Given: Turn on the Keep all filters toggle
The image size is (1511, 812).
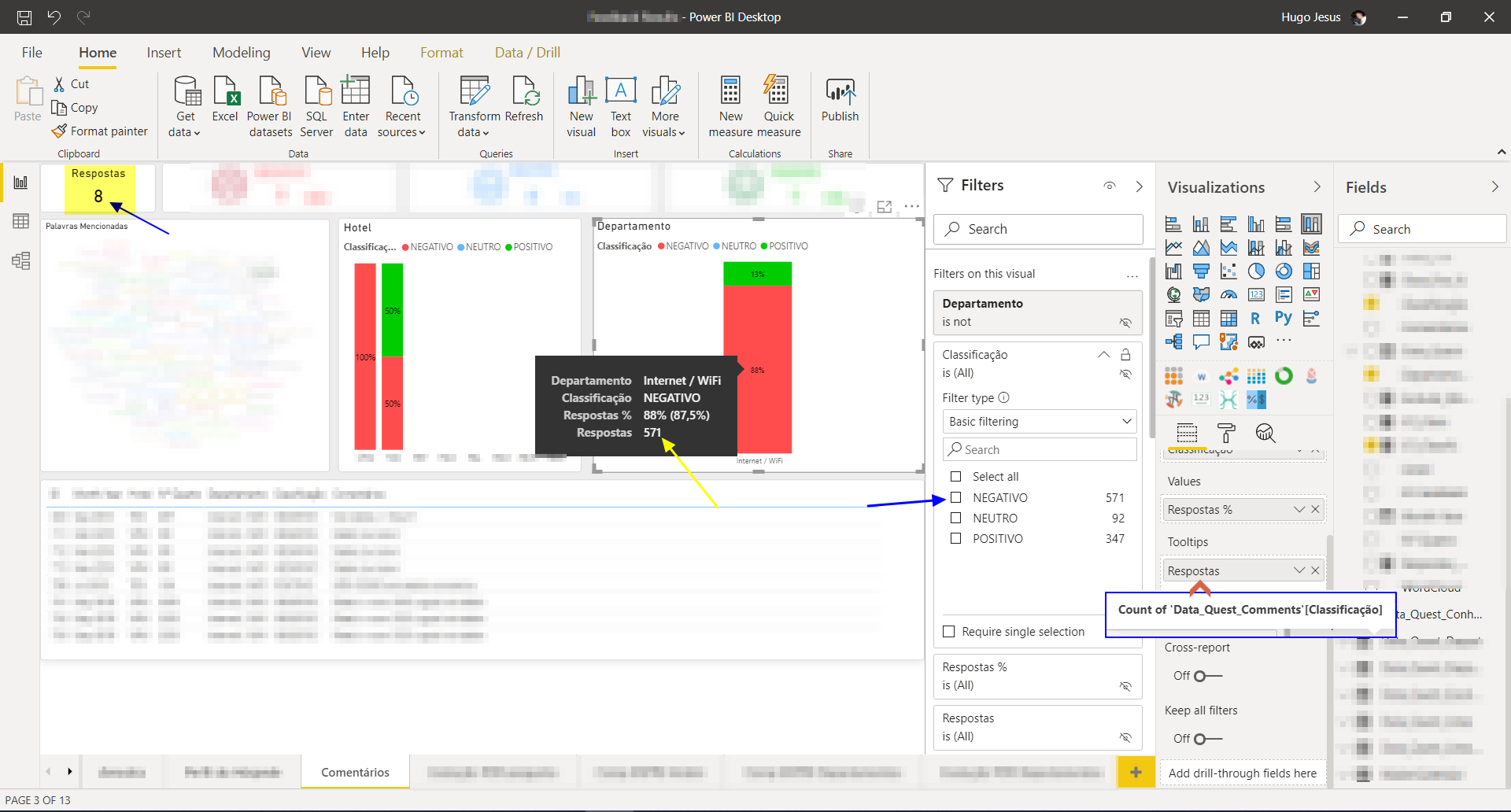Looking at the screenshot, I should click(x=1207, y=739).
